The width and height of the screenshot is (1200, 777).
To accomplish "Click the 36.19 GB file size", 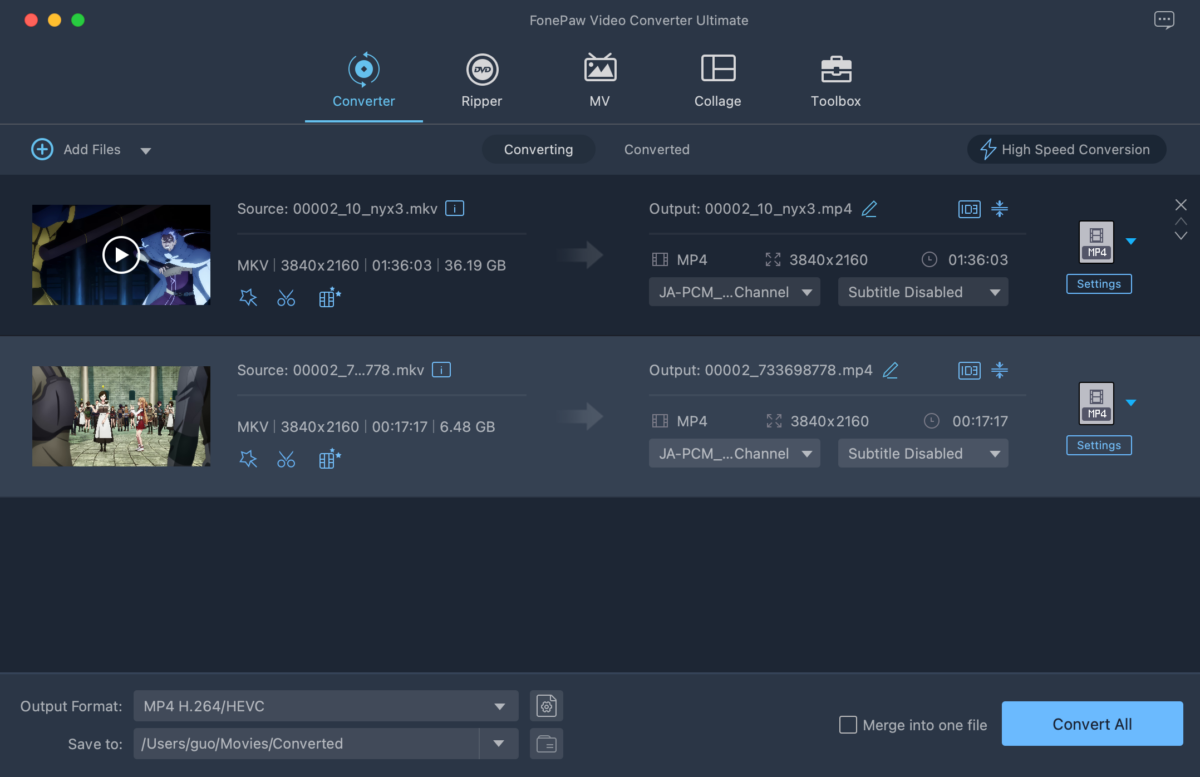I will (x=475, y=266).
